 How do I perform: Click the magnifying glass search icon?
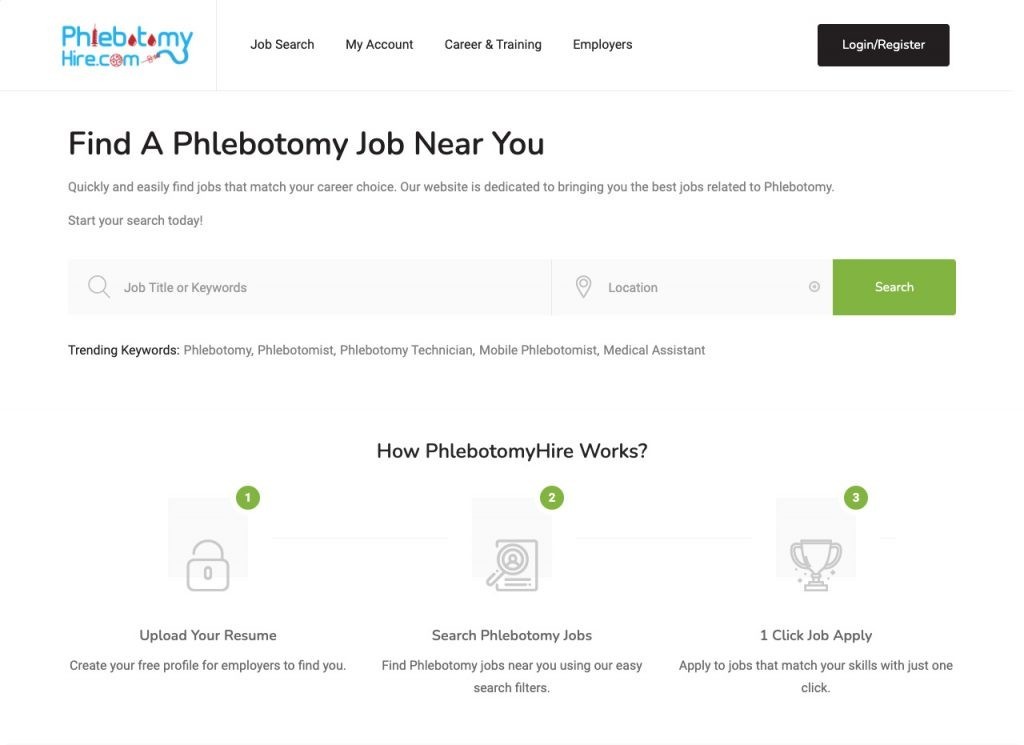tap(99, 287)
